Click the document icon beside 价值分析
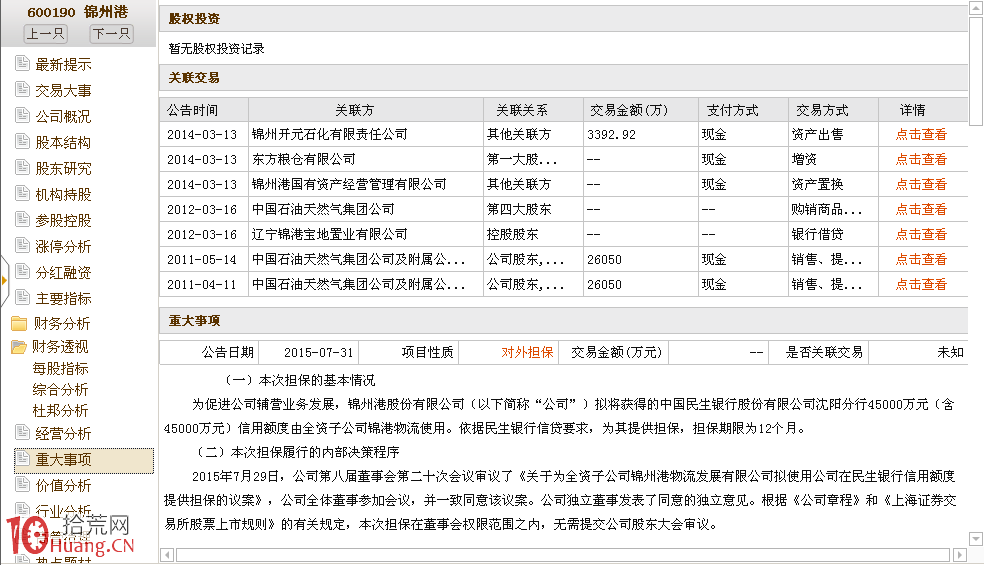 coord(22,484)
